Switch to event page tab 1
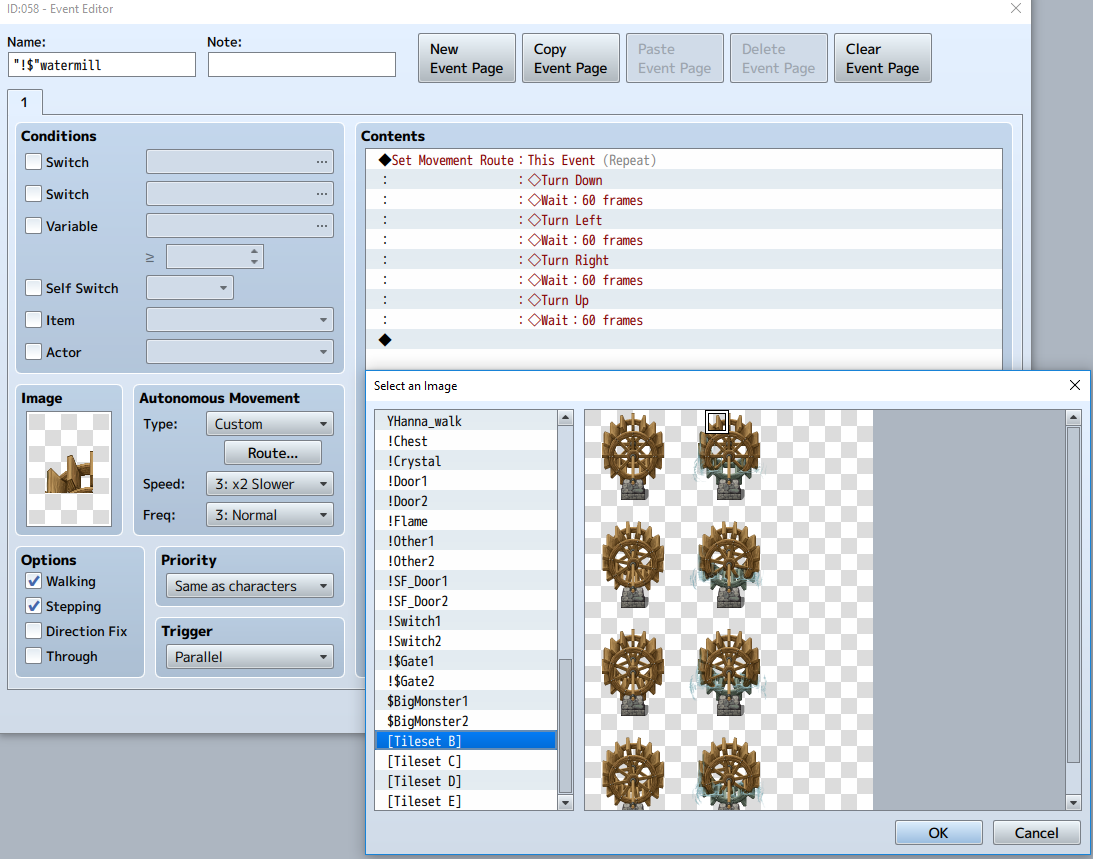Image resolution: width=1093 pixels, height=859 pixels. pyautogui.click(x=24, y=102)
